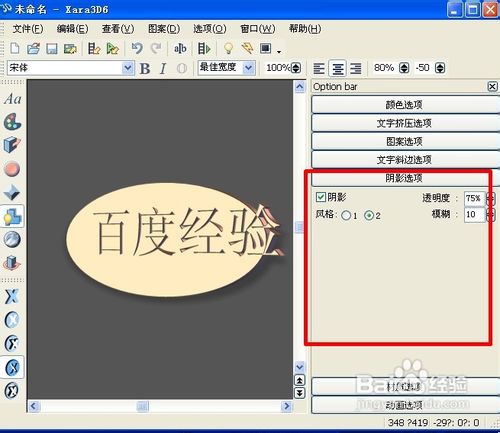This screenshot has width=500, height=433.
Task: Click the vertical scrollbar thumb of canvas
Action: pos(300,228)
